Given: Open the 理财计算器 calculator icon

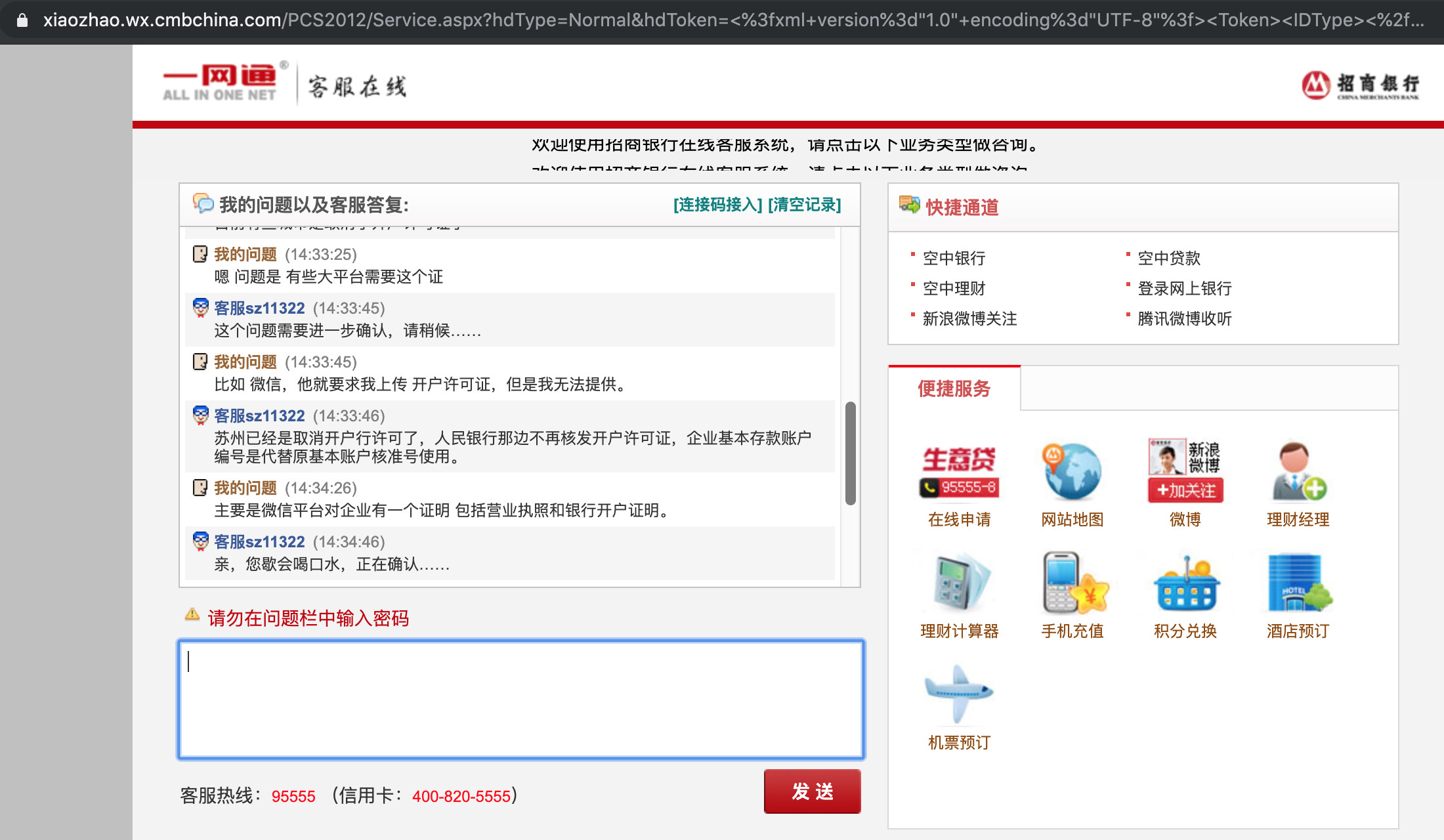Looking at the screenshot, I should pyautogui.click(x=959, y=583).
